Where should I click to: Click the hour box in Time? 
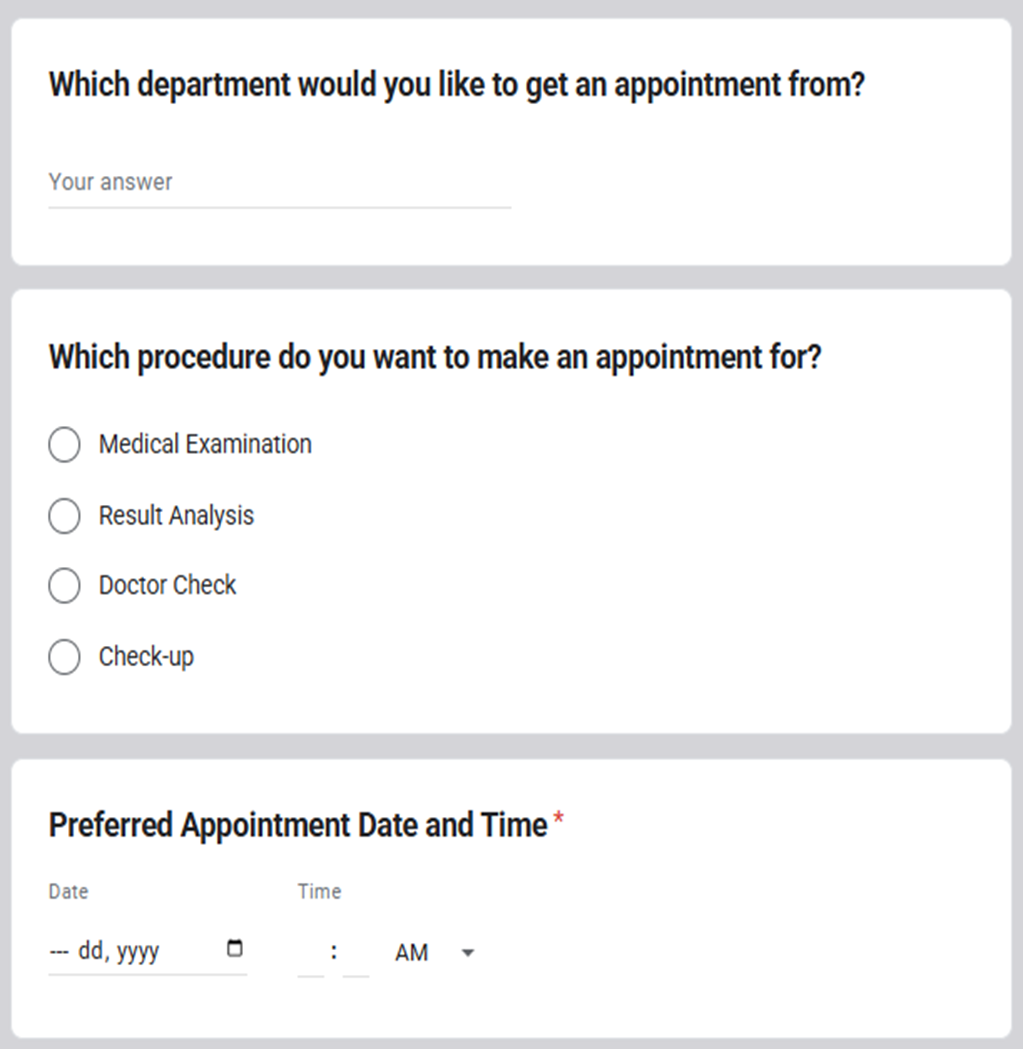click(311, 954)
